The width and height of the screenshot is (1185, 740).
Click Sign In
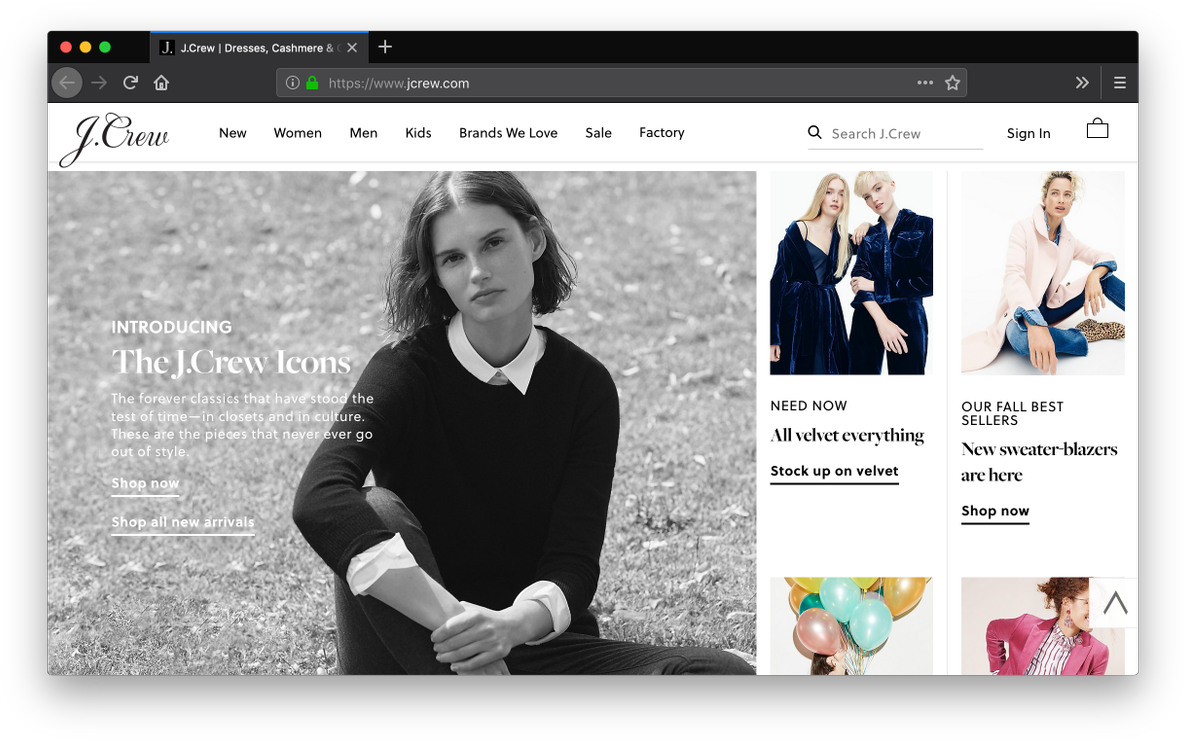[1029, 134]
